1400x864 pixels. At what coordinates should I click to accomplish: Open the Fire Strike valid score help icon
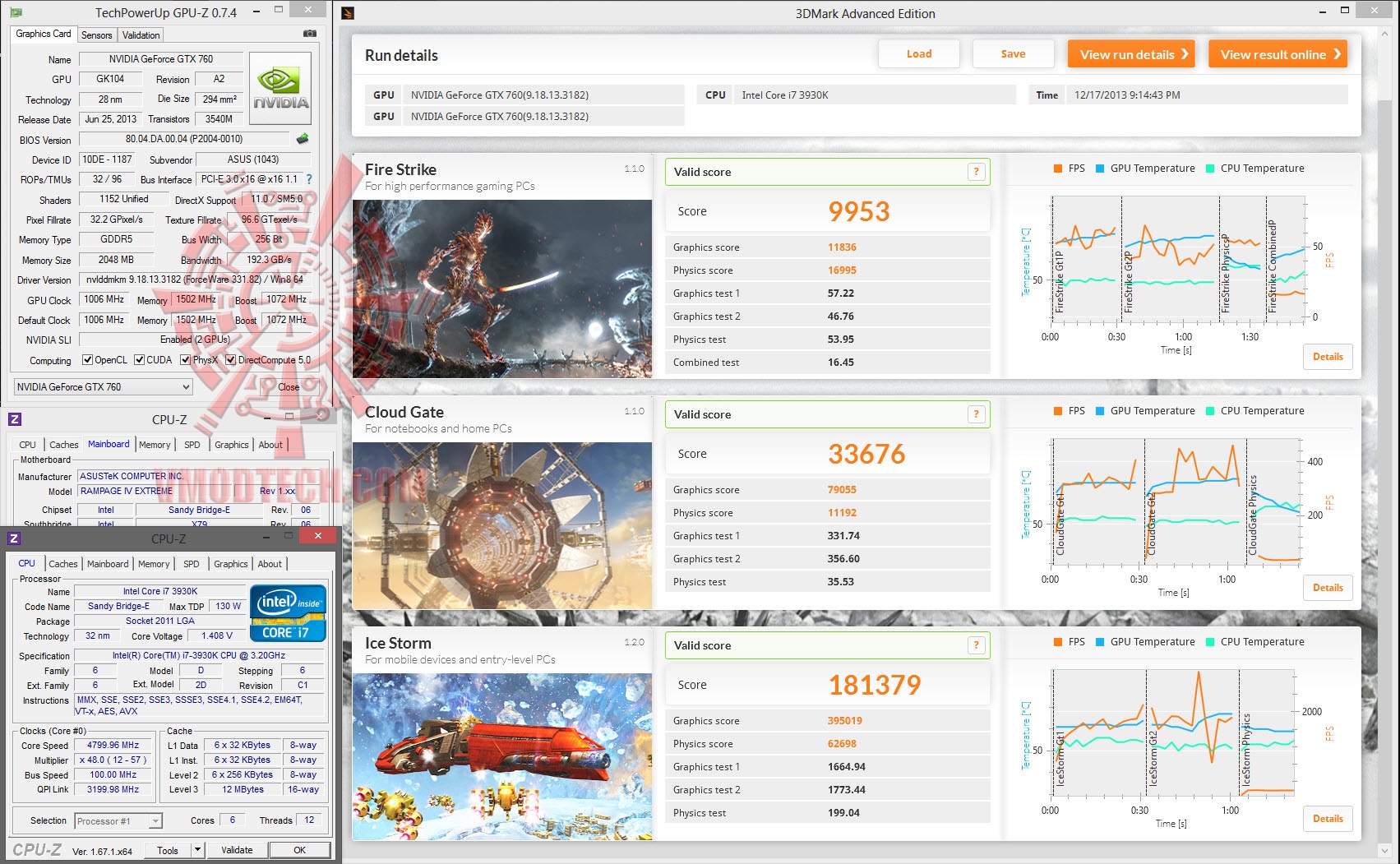pos(976,172)
